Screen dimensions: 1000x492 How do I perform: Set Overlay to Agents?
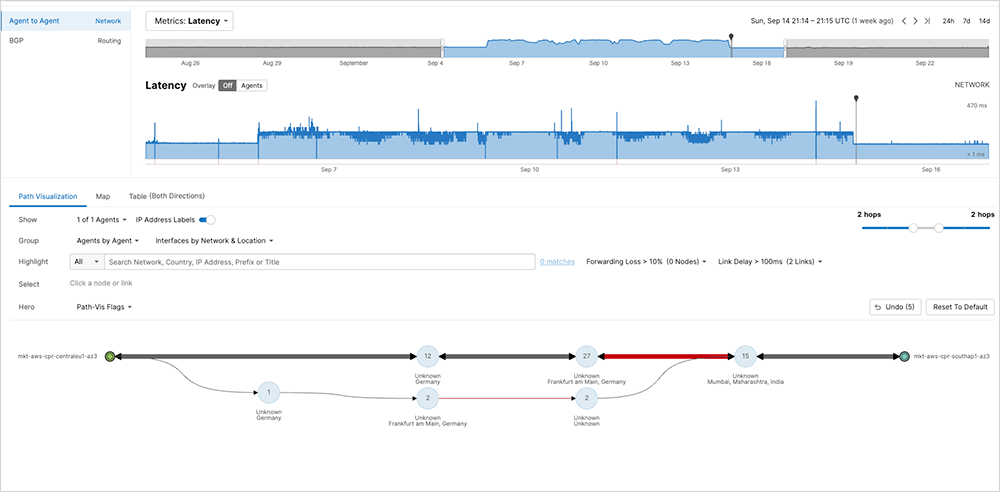252,86
